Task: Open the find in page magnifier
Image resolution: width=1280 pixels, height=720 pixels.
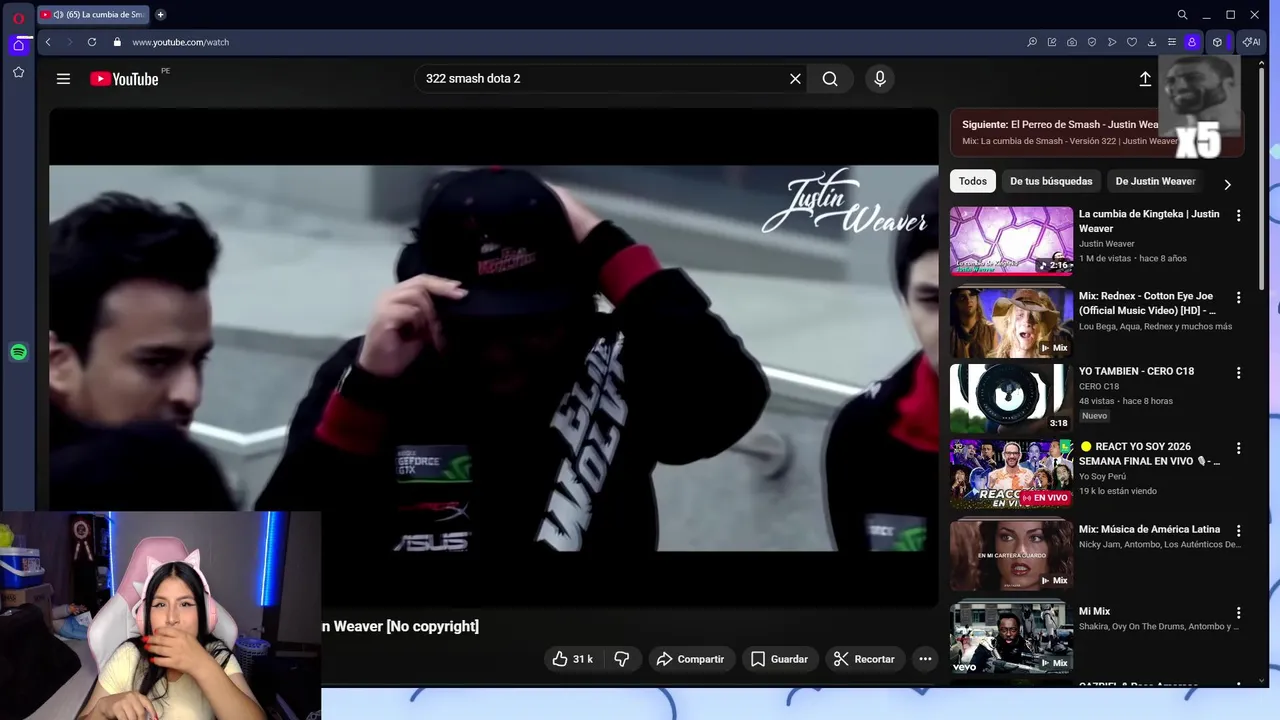Action: 1032,42
